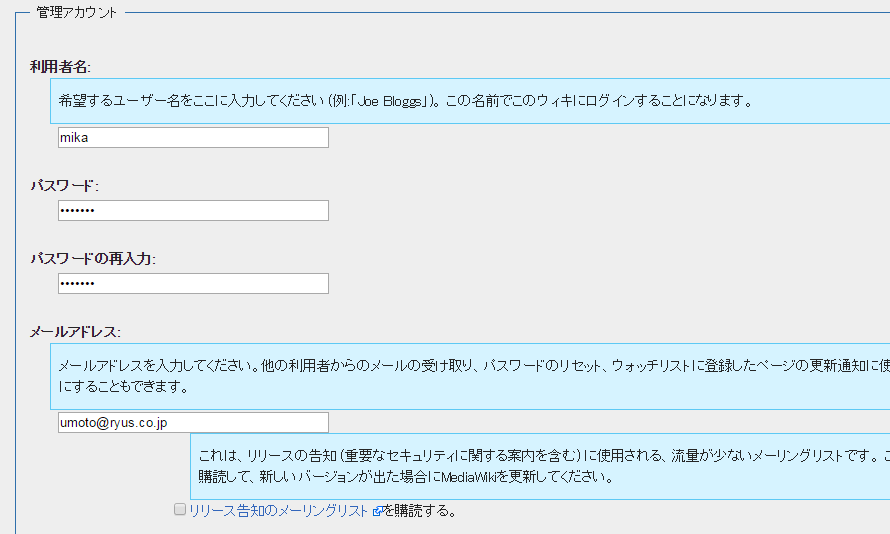890x534 pixels.
Task: Click the を購読する checkbox label text
Action: 421,511
